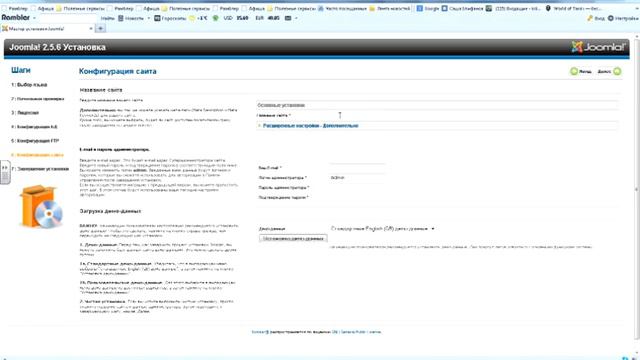Image resolution: width=640 pixels, height=360 pixels.
Task: Open a new tab with plus button
Action: [x=100, y=29]
